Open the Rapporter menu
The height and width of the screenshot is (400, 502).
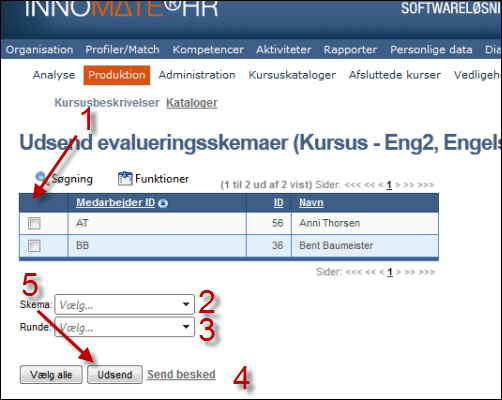(350, 50)
